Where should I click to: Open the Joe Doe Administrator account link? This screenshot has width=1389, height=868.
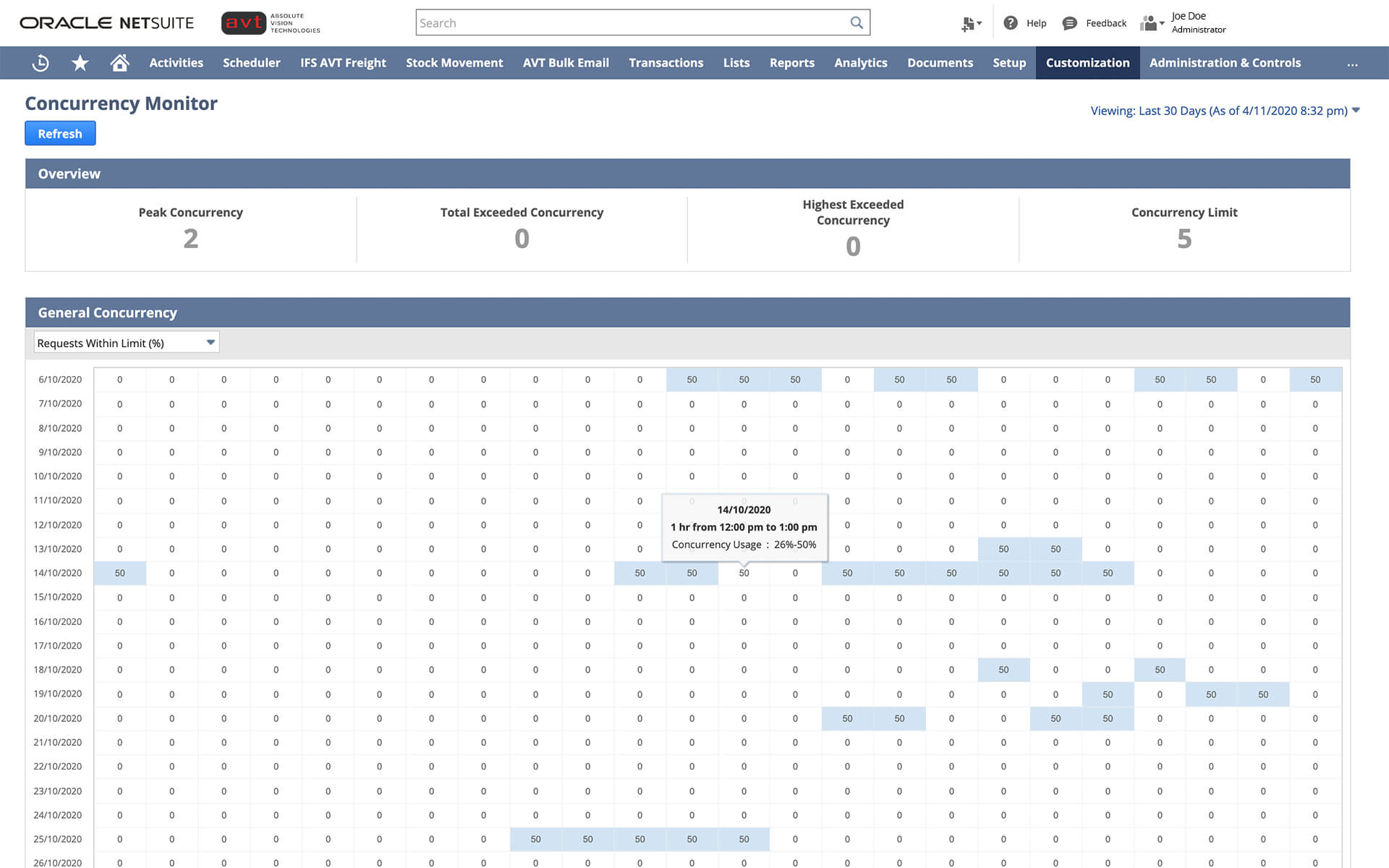pyautogui.click(x=1198, y=22)
